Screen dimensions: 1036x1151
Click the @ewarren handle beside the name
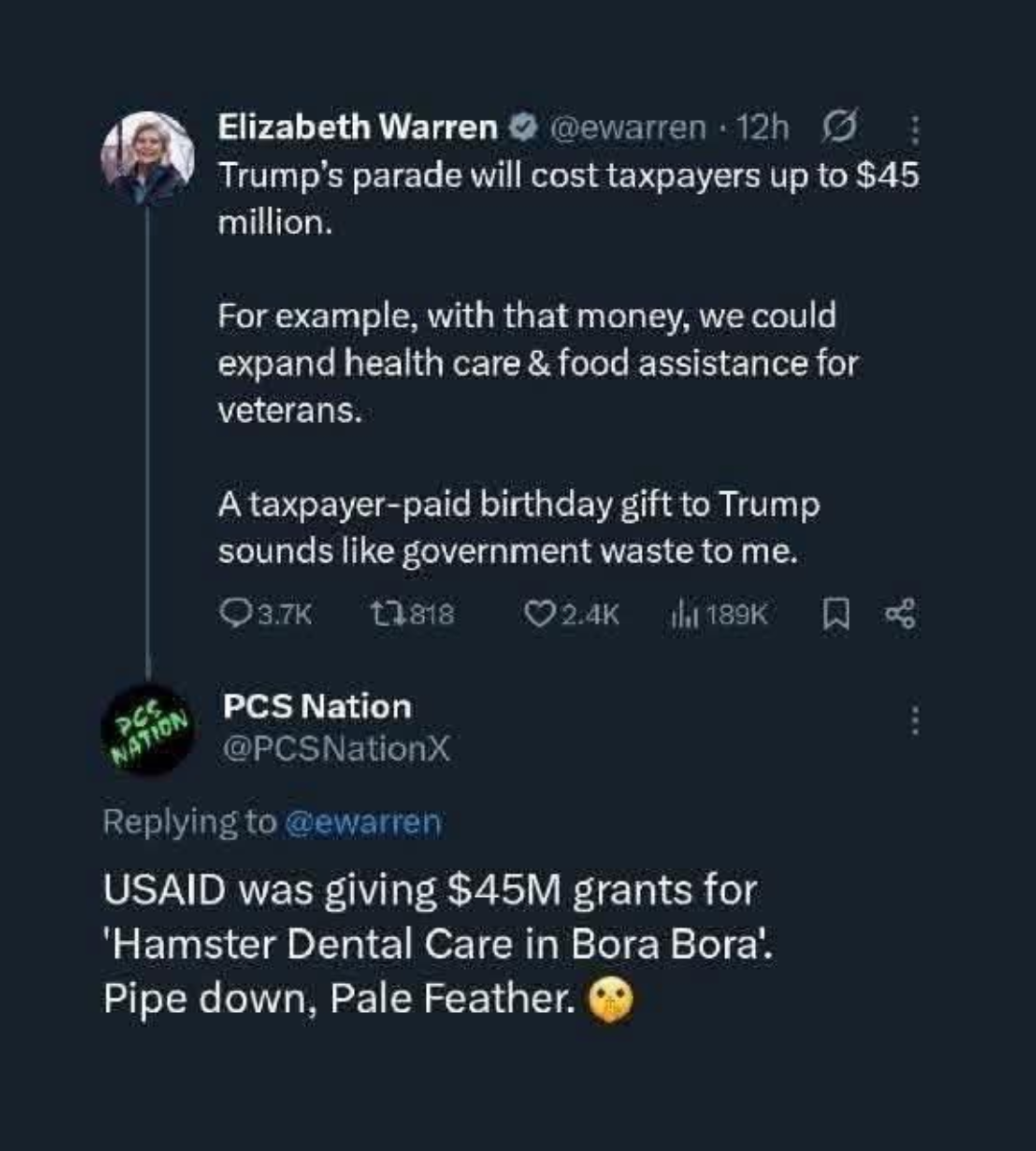tap(625, 127)
